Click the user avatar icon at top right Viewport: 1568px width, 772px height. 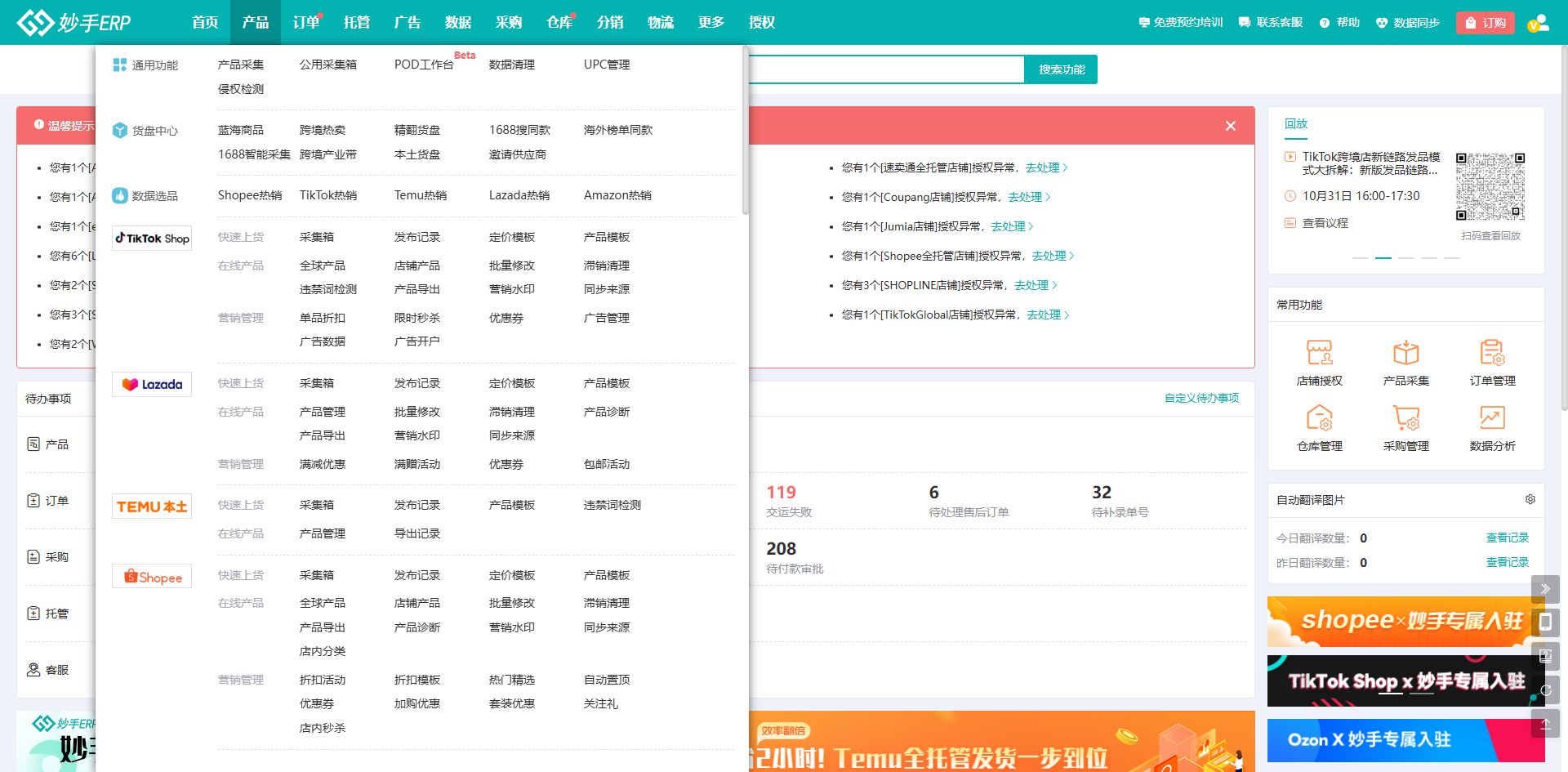[1538, 23]
